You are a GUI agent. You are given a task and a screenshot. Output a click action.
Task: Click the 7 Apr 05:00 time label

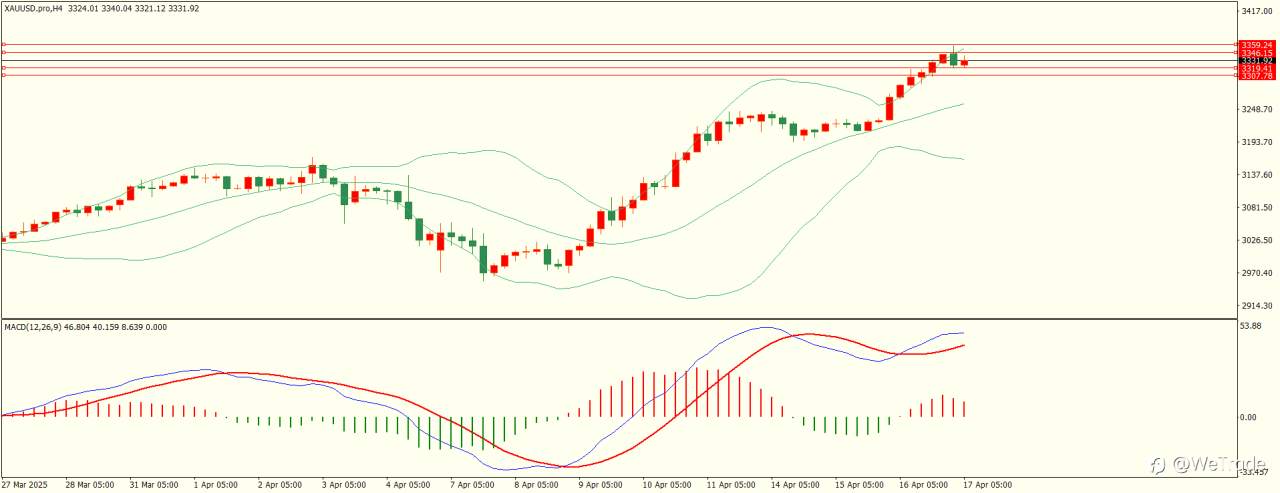(472, 484)
